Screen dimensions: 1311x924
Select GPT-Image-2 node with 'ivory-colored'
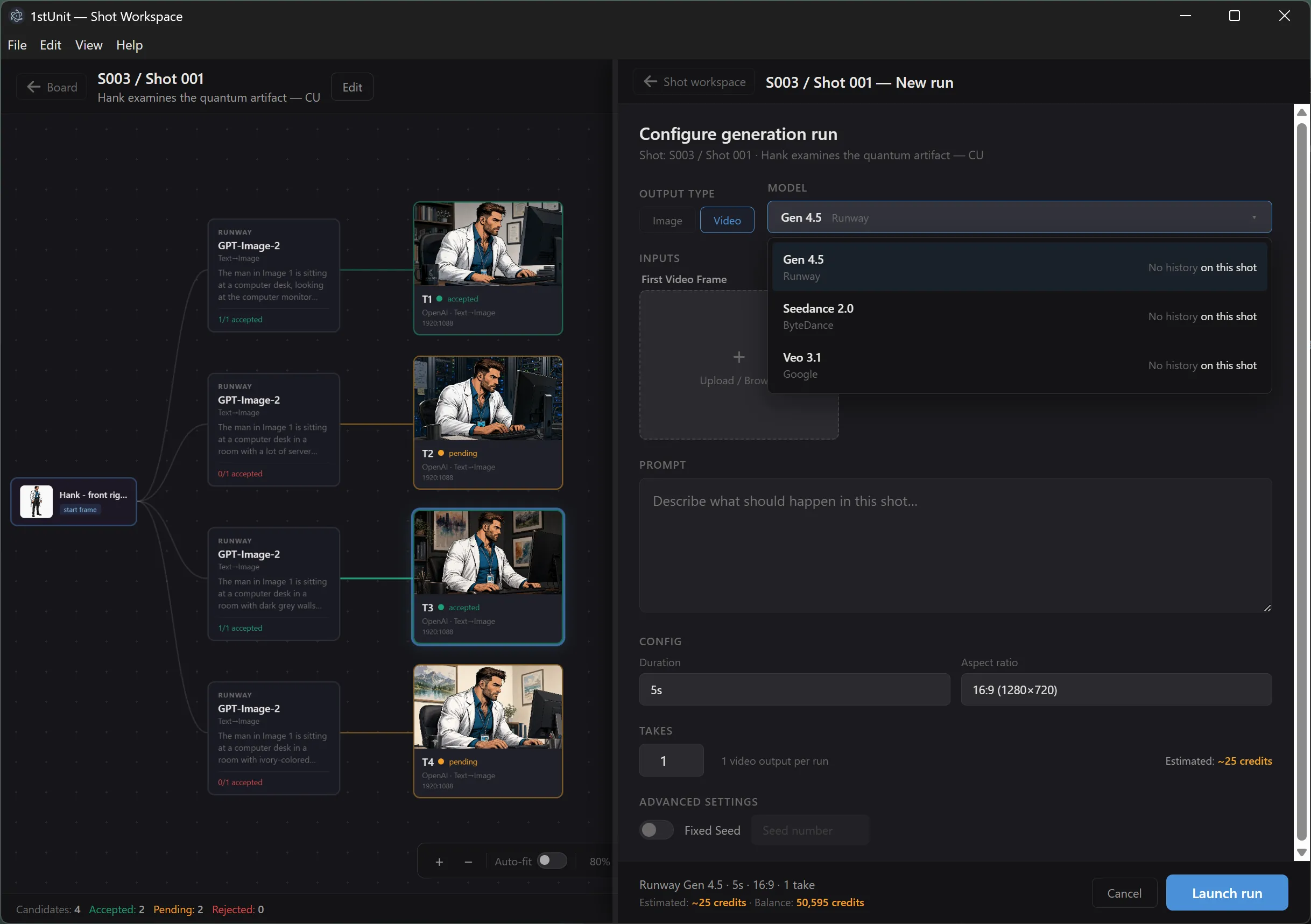[x=273, y=737]
